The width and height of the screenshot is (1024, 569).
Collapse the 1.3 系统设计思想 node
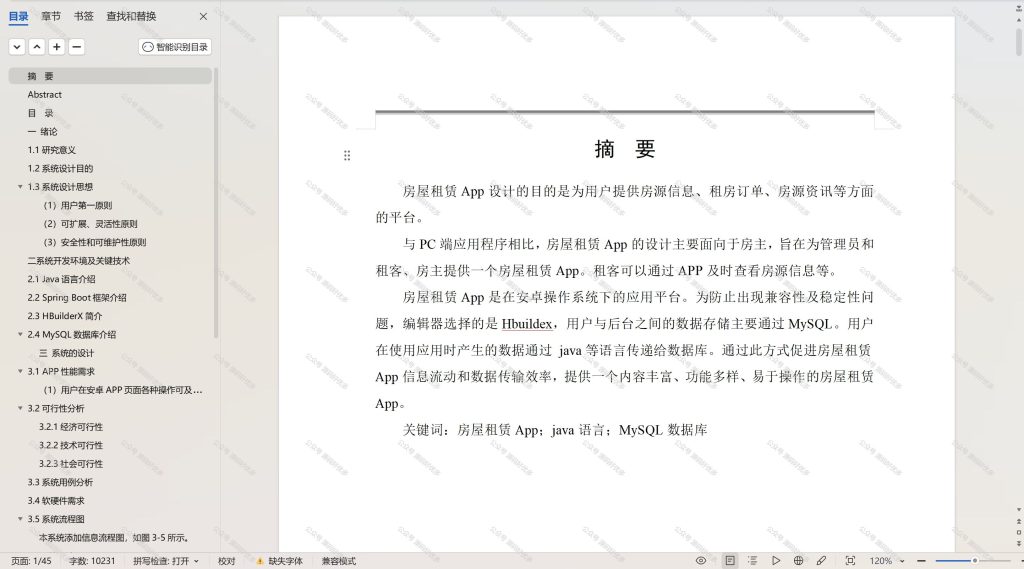tap(20, 187)
